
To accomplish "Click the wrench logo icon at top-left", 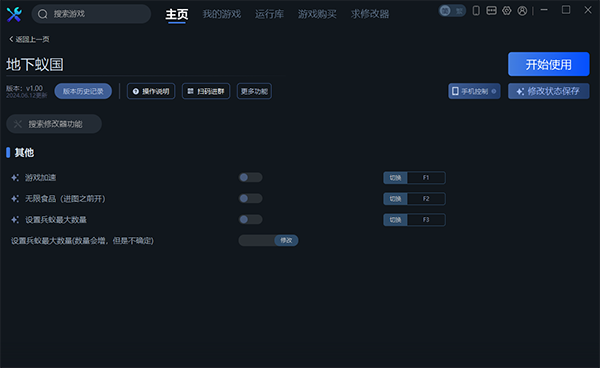I will 14,14.
